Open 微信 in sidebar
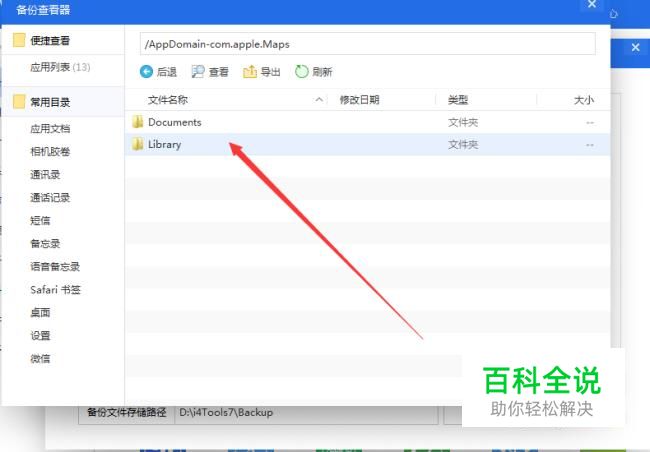 [40, 358]
